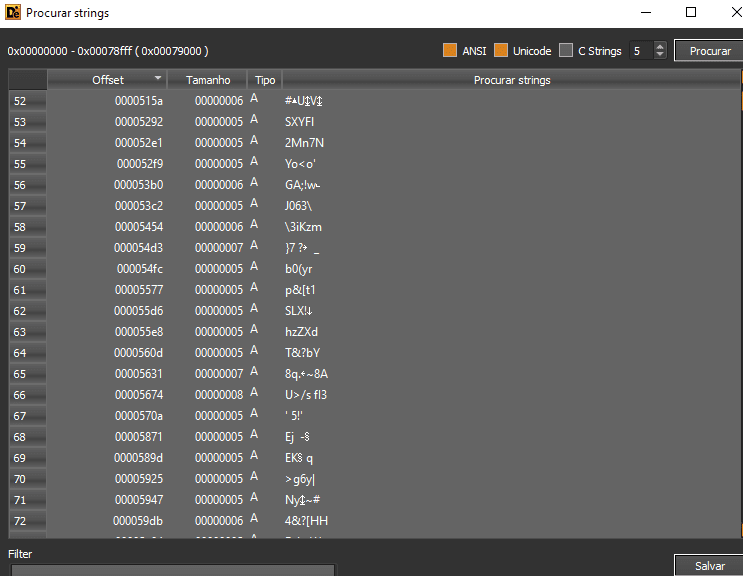Select the string \3iKzm

coord(303,227)
